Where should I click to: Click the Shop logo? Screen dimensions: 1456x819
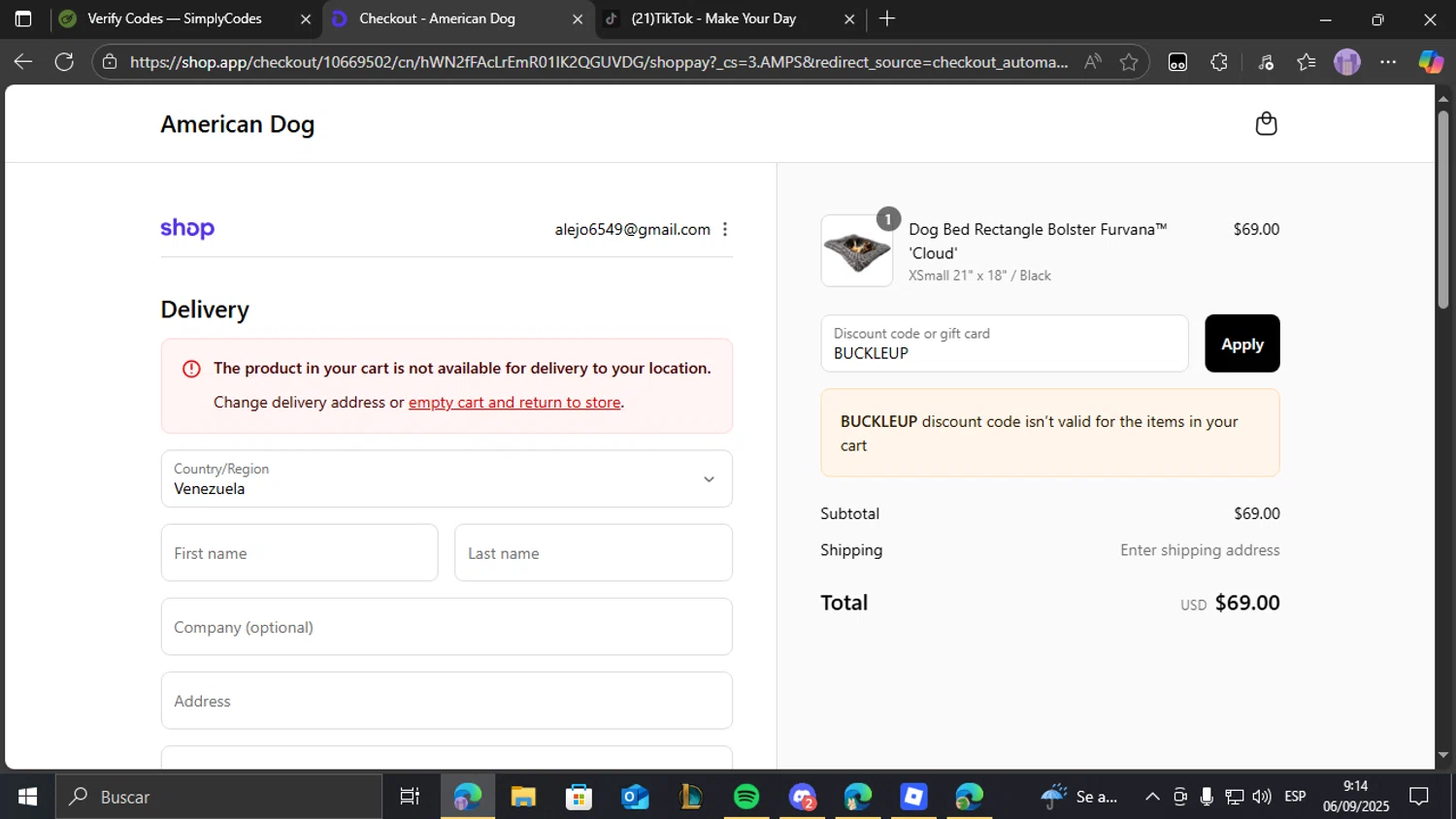tap(187, 228)
